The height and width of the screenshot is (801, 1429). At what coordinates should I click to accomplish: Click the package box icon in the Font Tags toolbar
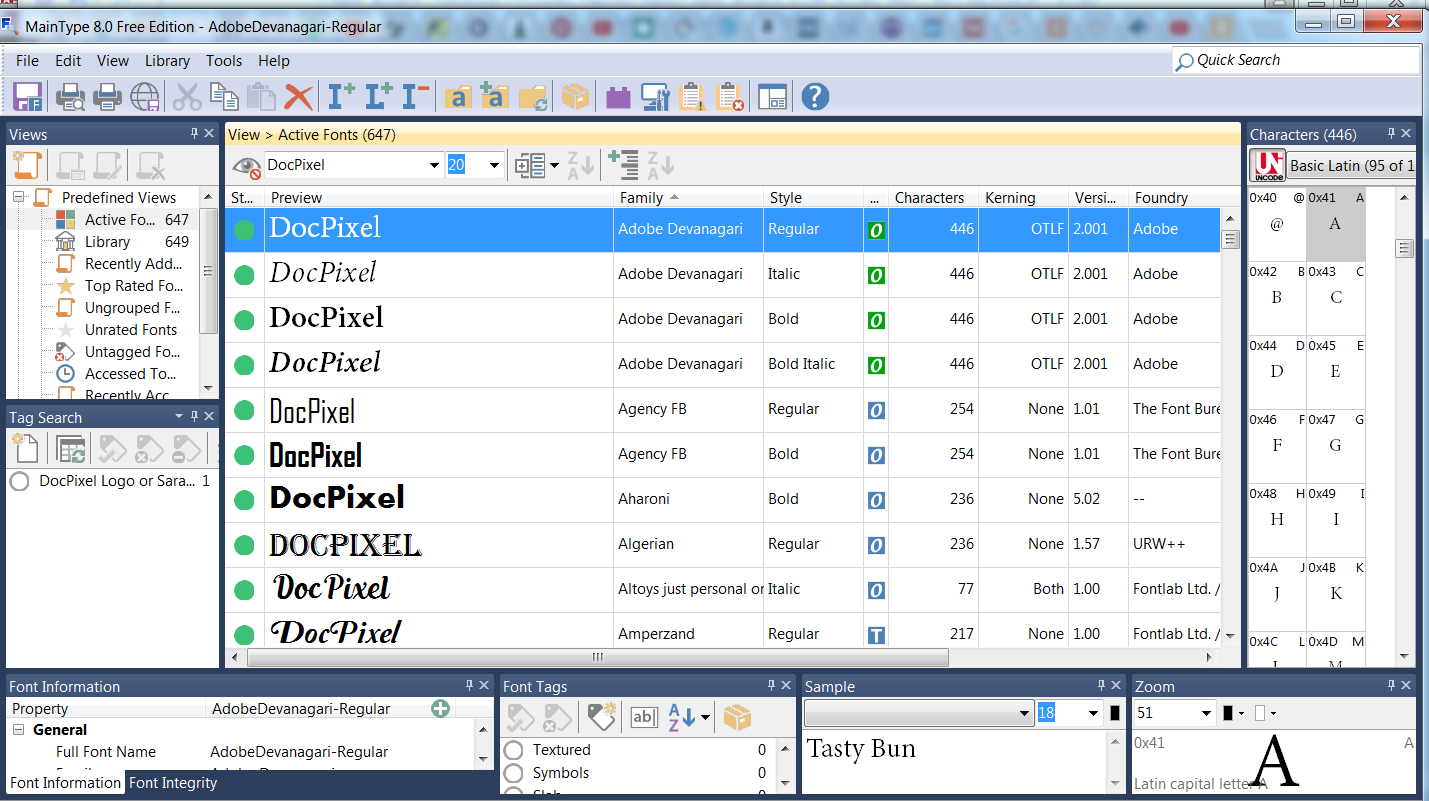point(737,717)
